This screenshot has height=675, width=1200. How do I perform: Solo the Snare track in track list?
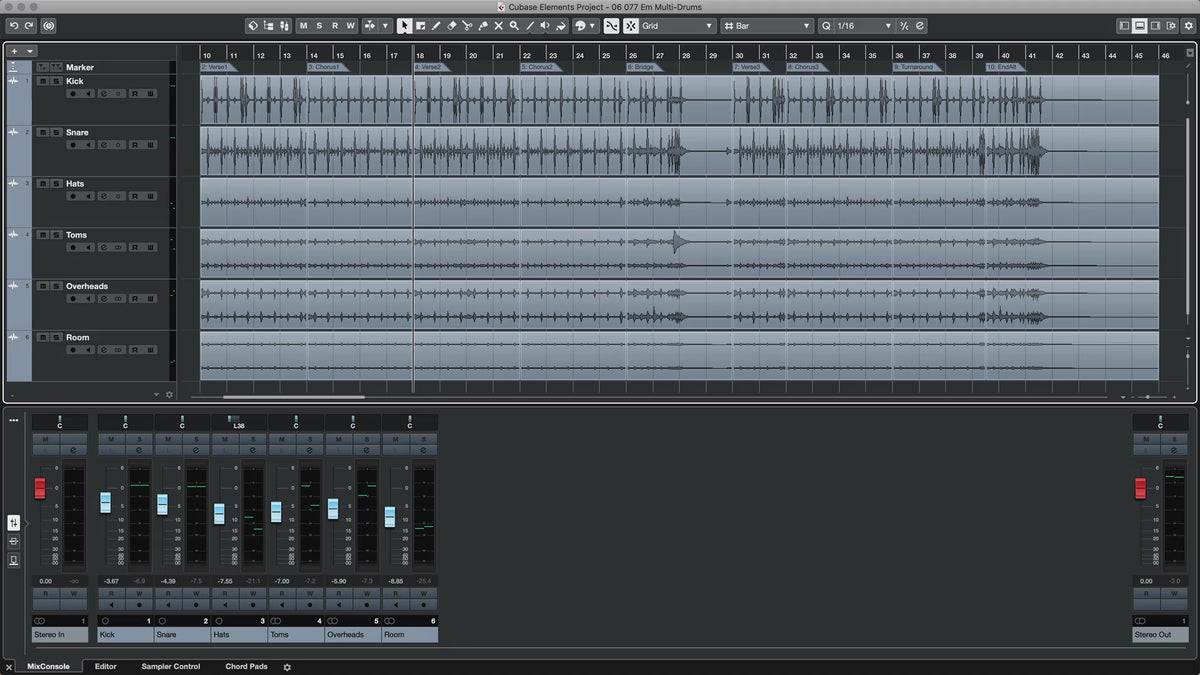coord(54,132)
